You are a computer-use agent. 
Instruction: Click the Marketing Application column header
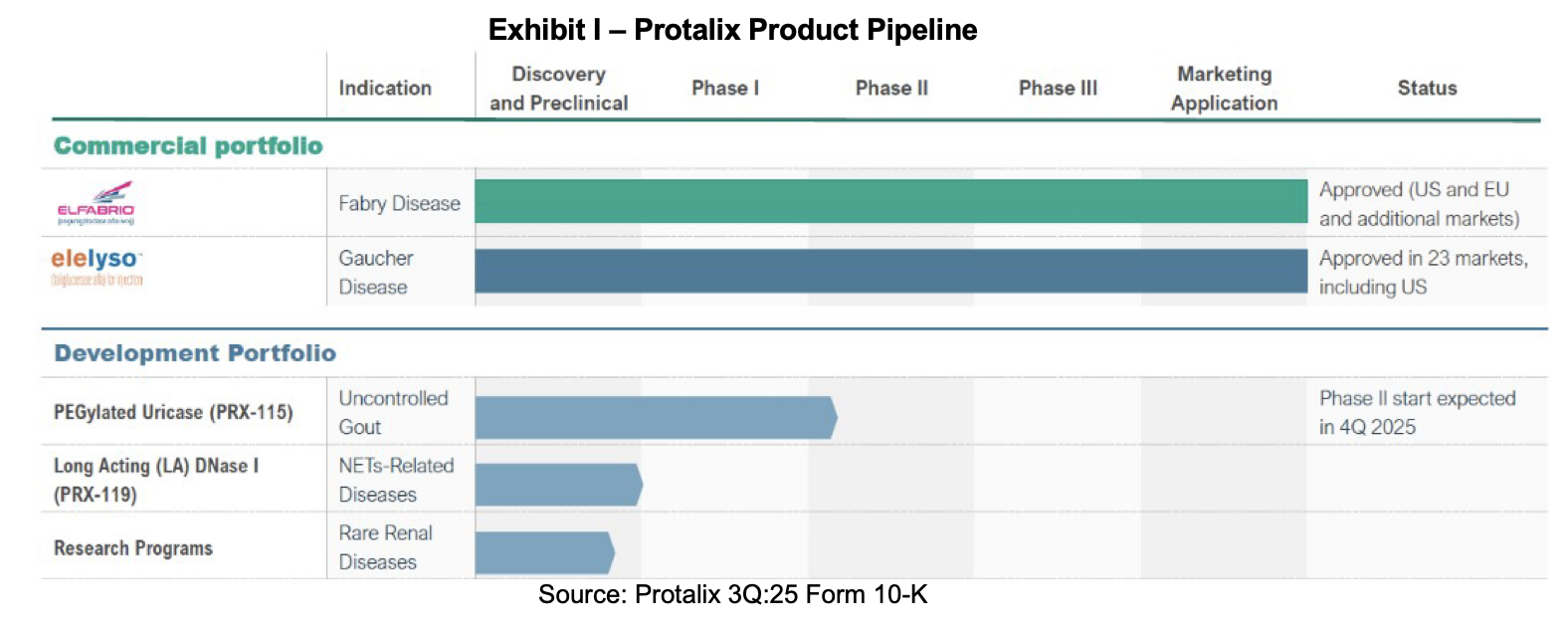(1224, 89)
